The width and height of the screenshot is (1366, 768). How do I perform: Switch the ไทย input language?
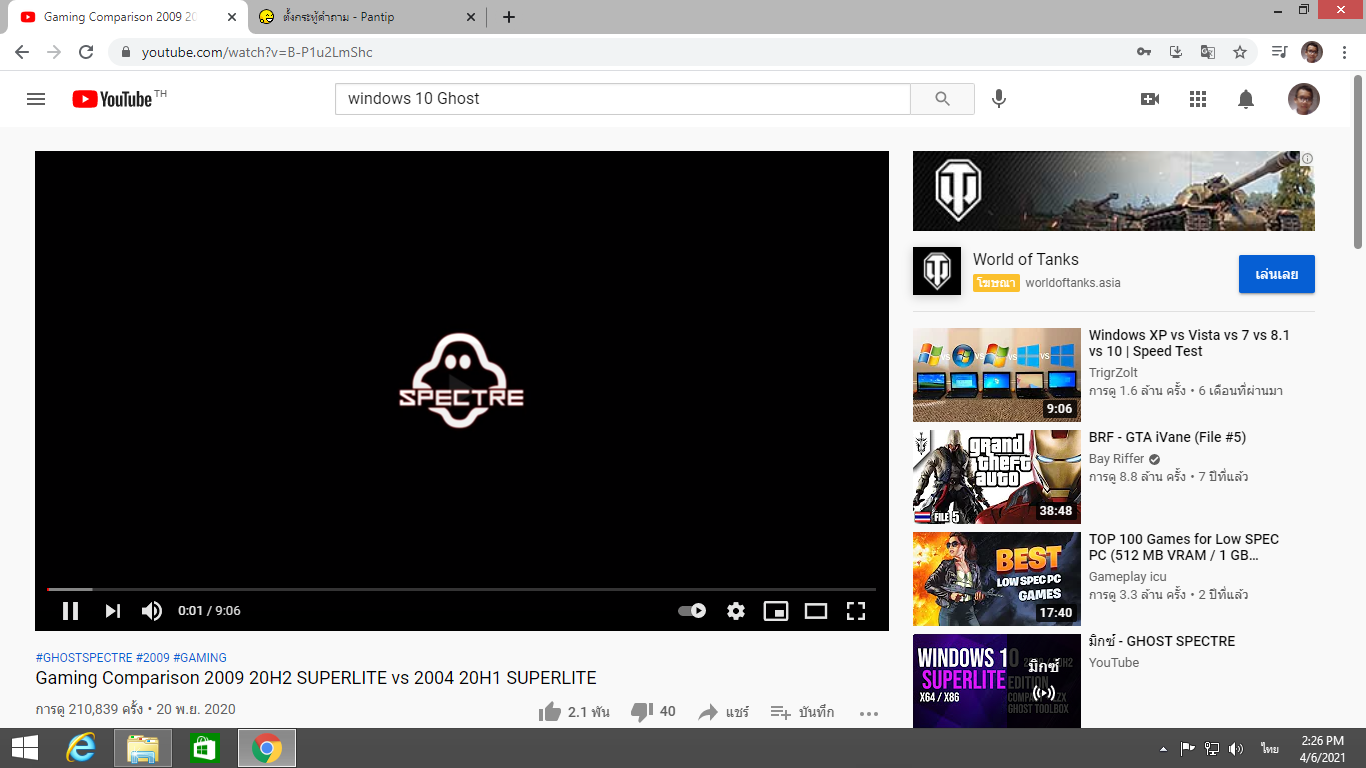point(1269,748)
